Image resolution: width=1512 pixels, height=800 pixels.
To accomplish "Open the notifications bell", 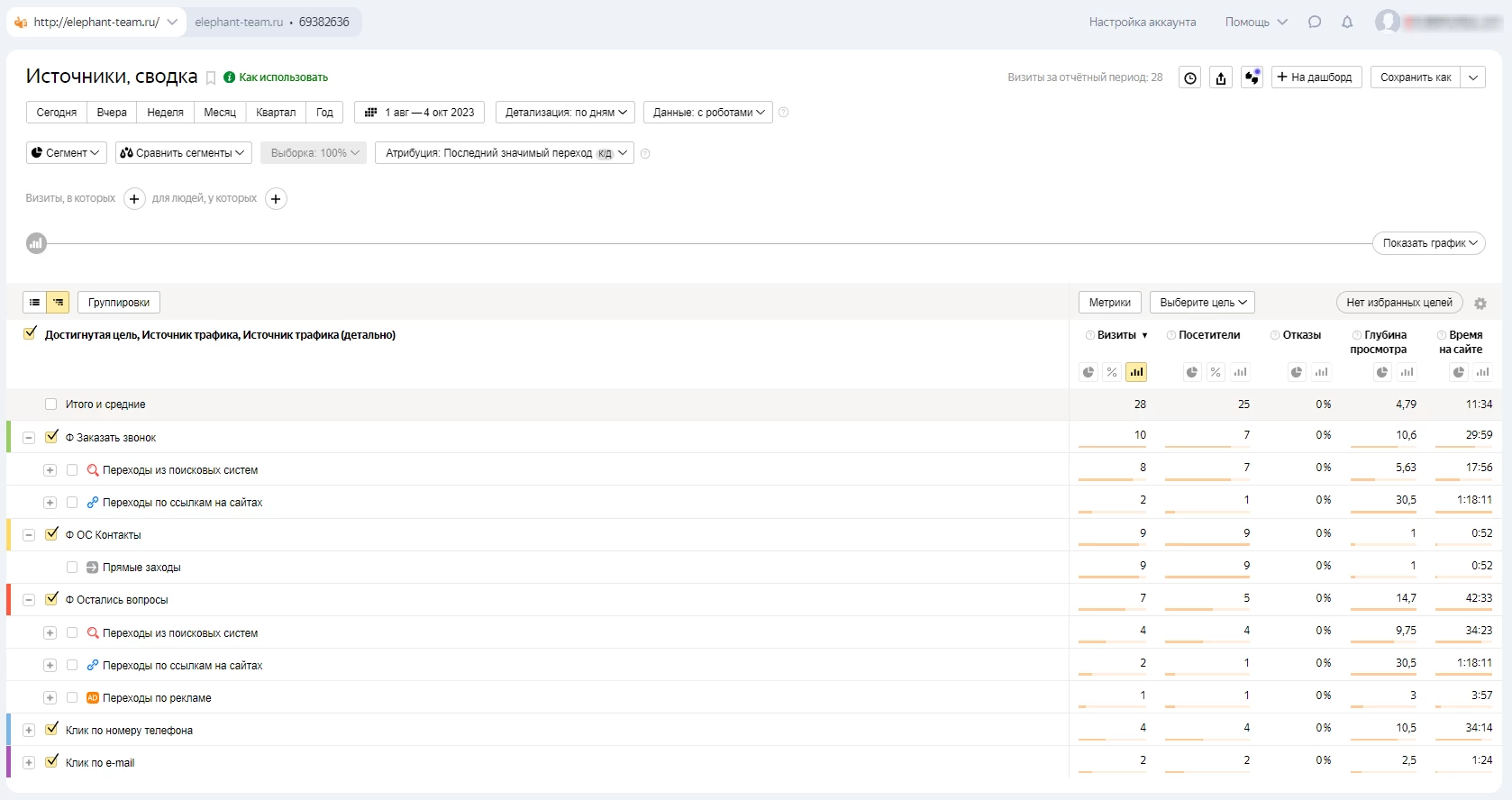I will click(x=1347, y=23).
